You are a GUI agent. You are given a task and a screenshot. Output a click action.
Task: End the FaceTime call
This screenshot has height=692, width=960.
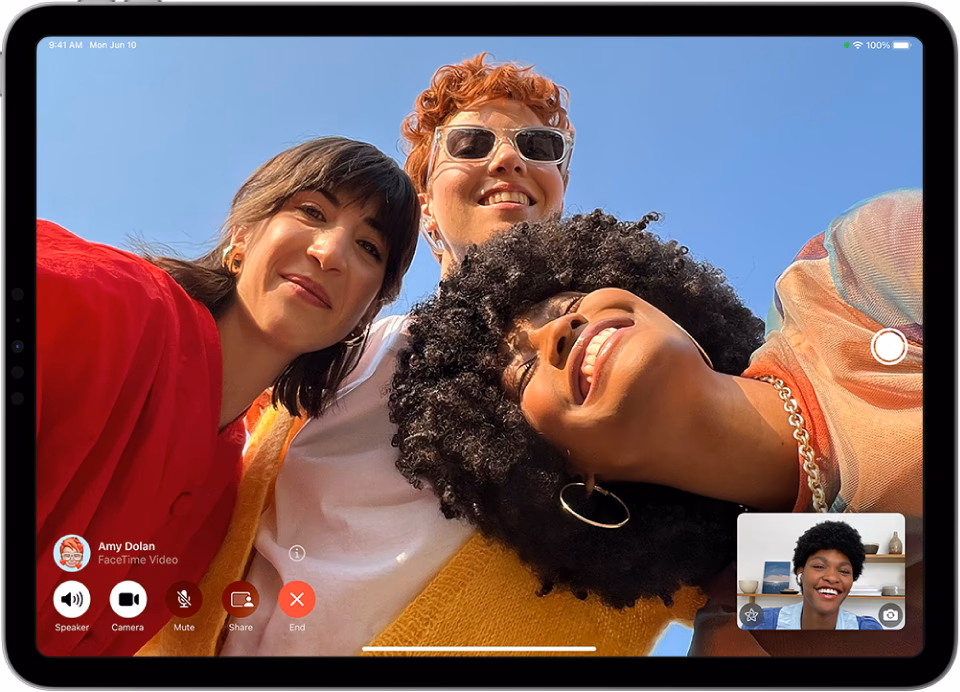(296, 600)
